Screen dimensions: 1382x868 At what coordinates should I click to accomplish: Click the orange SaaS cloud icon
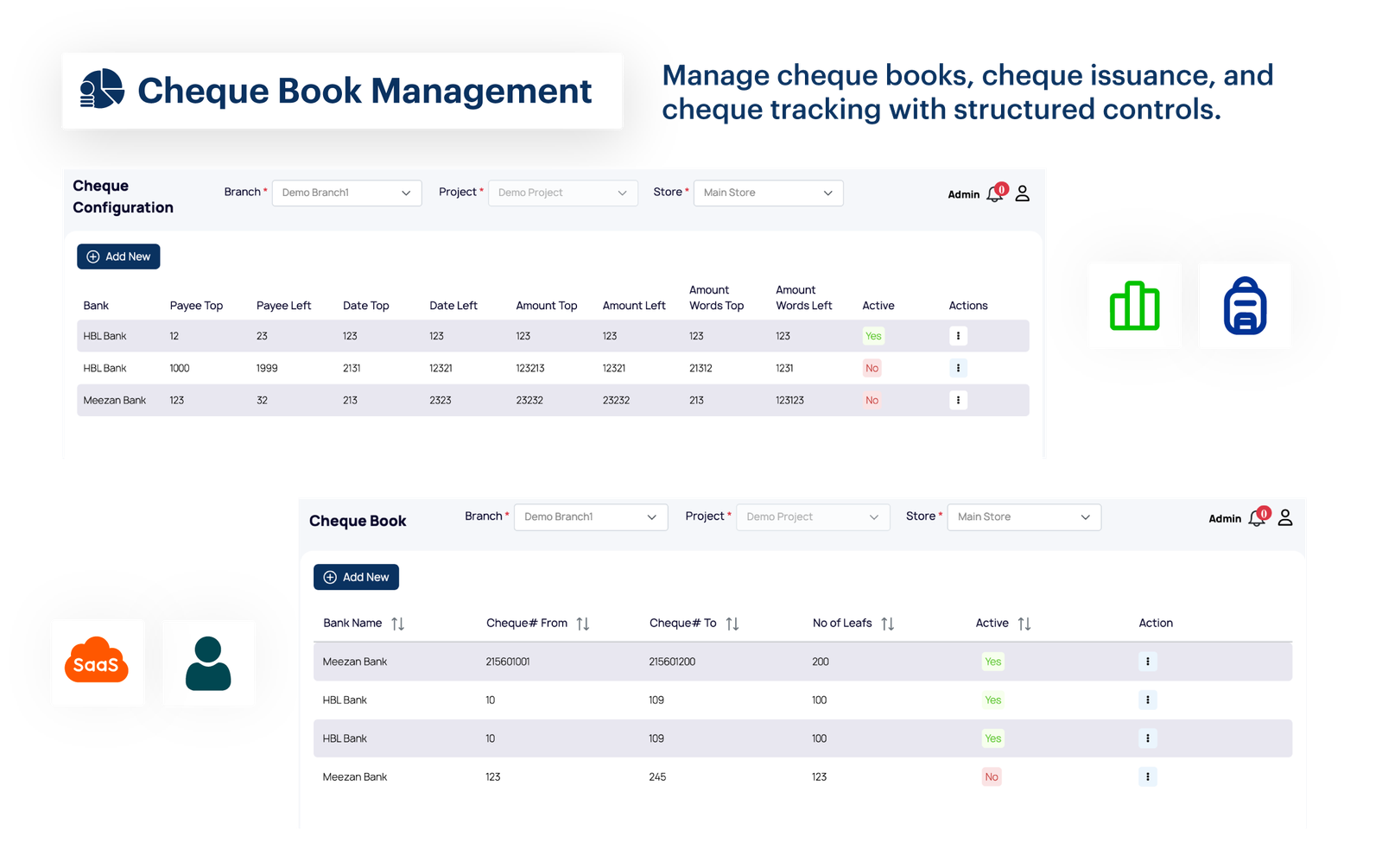coord(97,663)
